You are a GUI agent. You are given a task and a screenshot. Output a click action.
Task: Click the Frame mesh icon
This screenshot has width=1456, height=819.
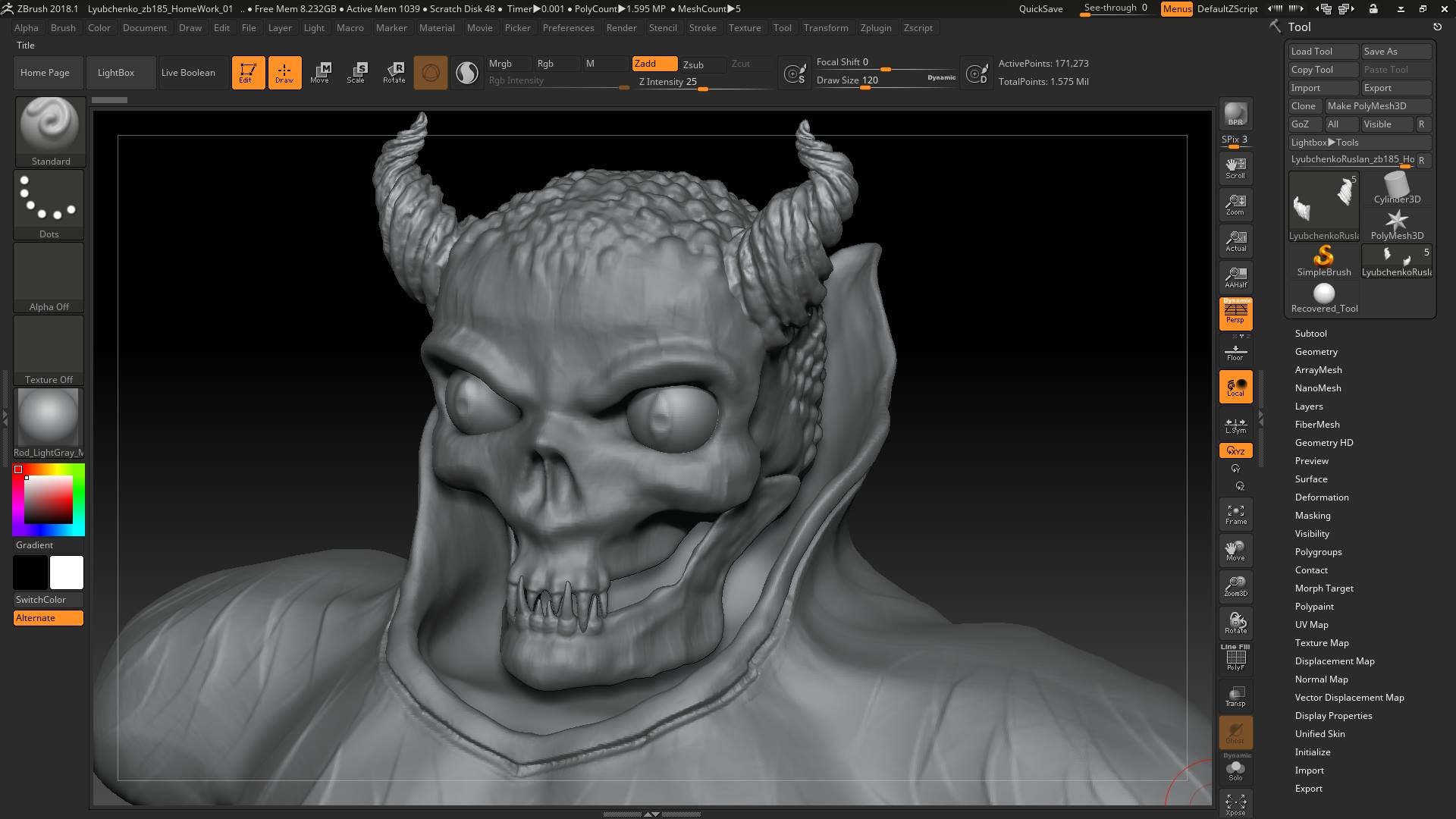pos(1235,513)
